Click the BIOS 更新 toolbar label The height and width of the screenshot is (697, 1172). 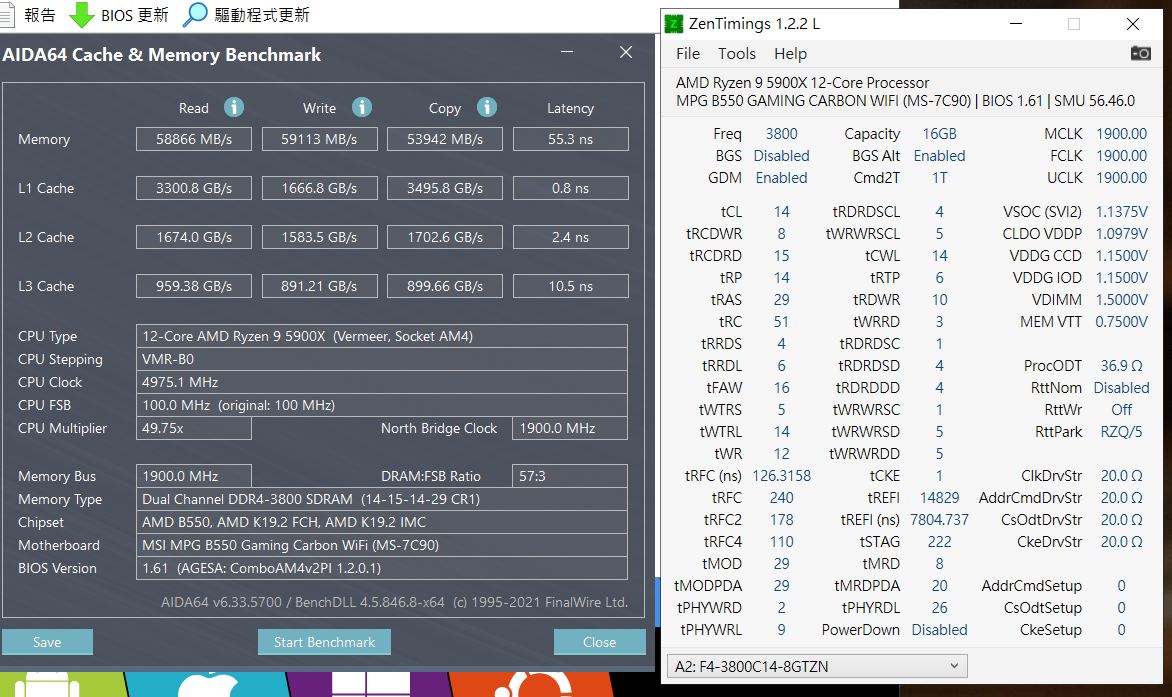[x=135, y=15]
